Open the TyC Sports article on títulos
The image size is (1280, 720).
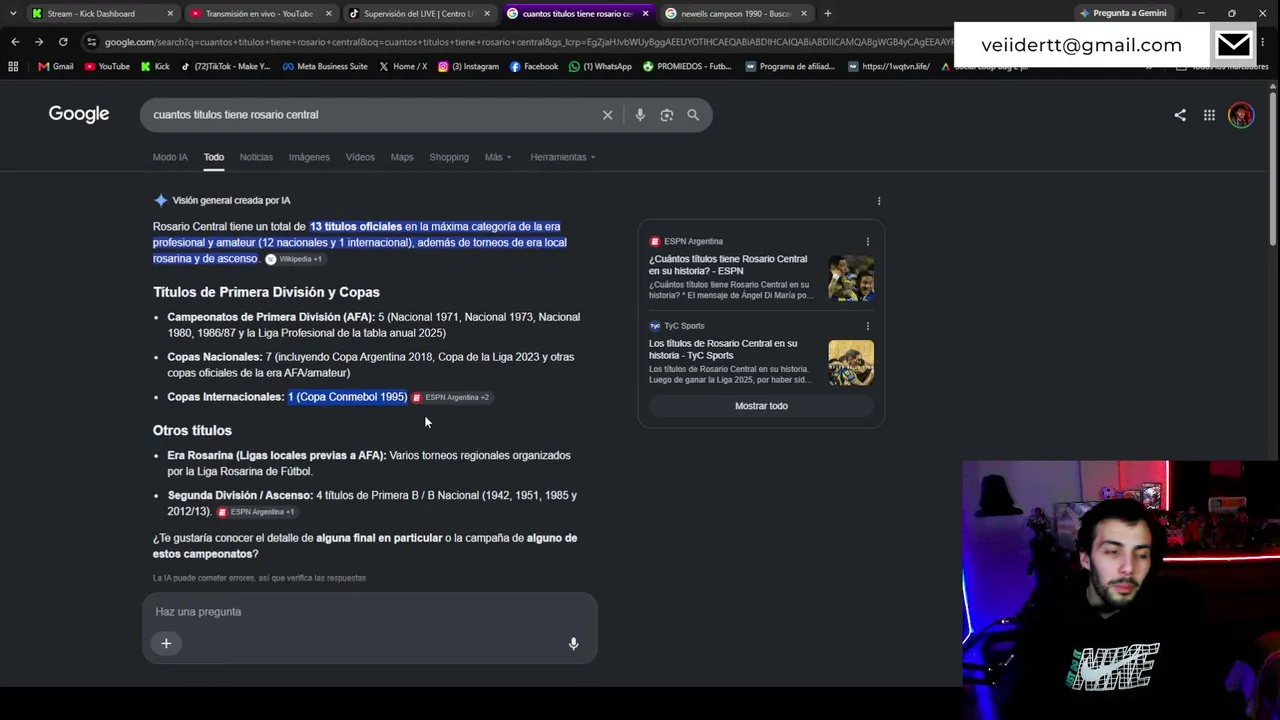tap(723, 349)
